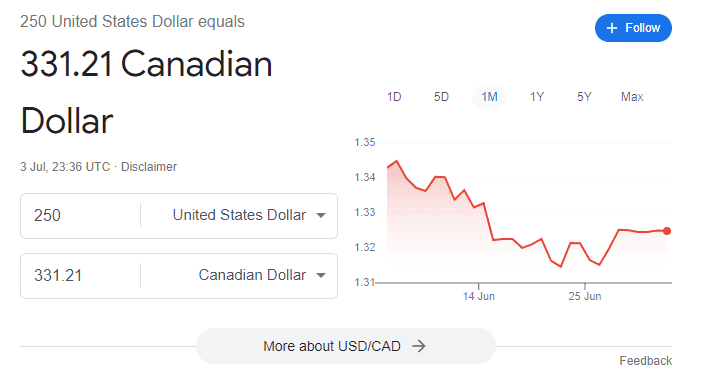Send Feedback on this result
This screenshot has height=389, width=726.
[645, 361]
